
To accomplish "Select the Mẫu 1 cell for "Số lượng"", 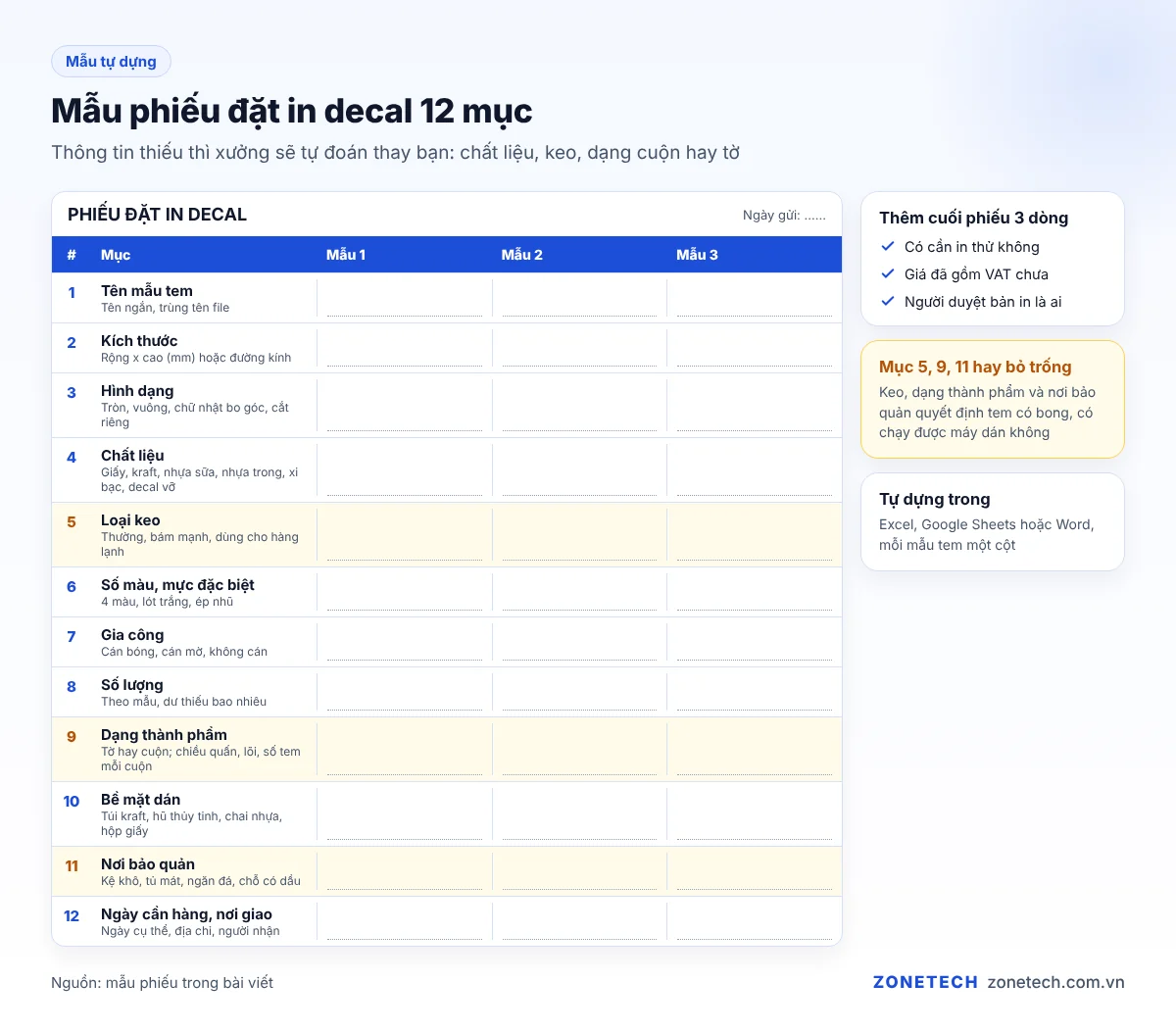I will (x=405, y=692).
